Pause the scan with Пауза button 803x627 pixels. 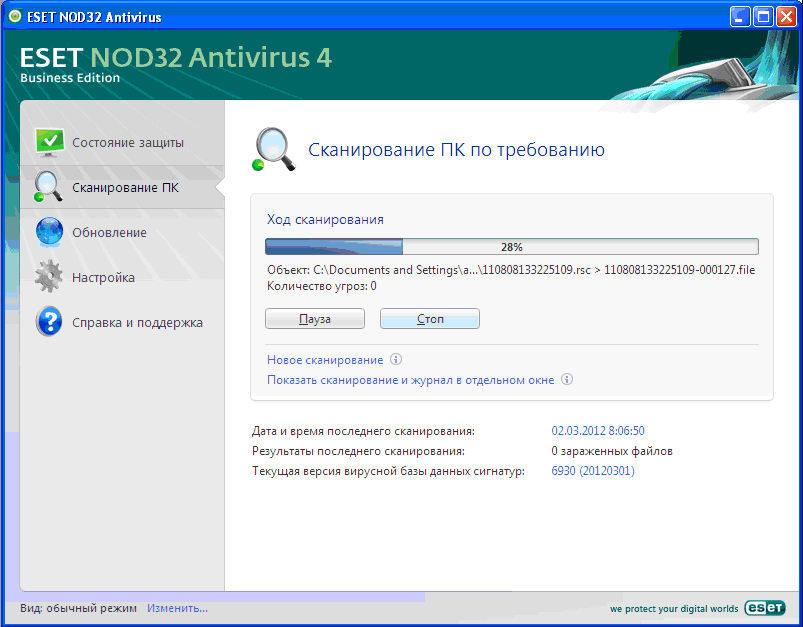pos(314,319)
